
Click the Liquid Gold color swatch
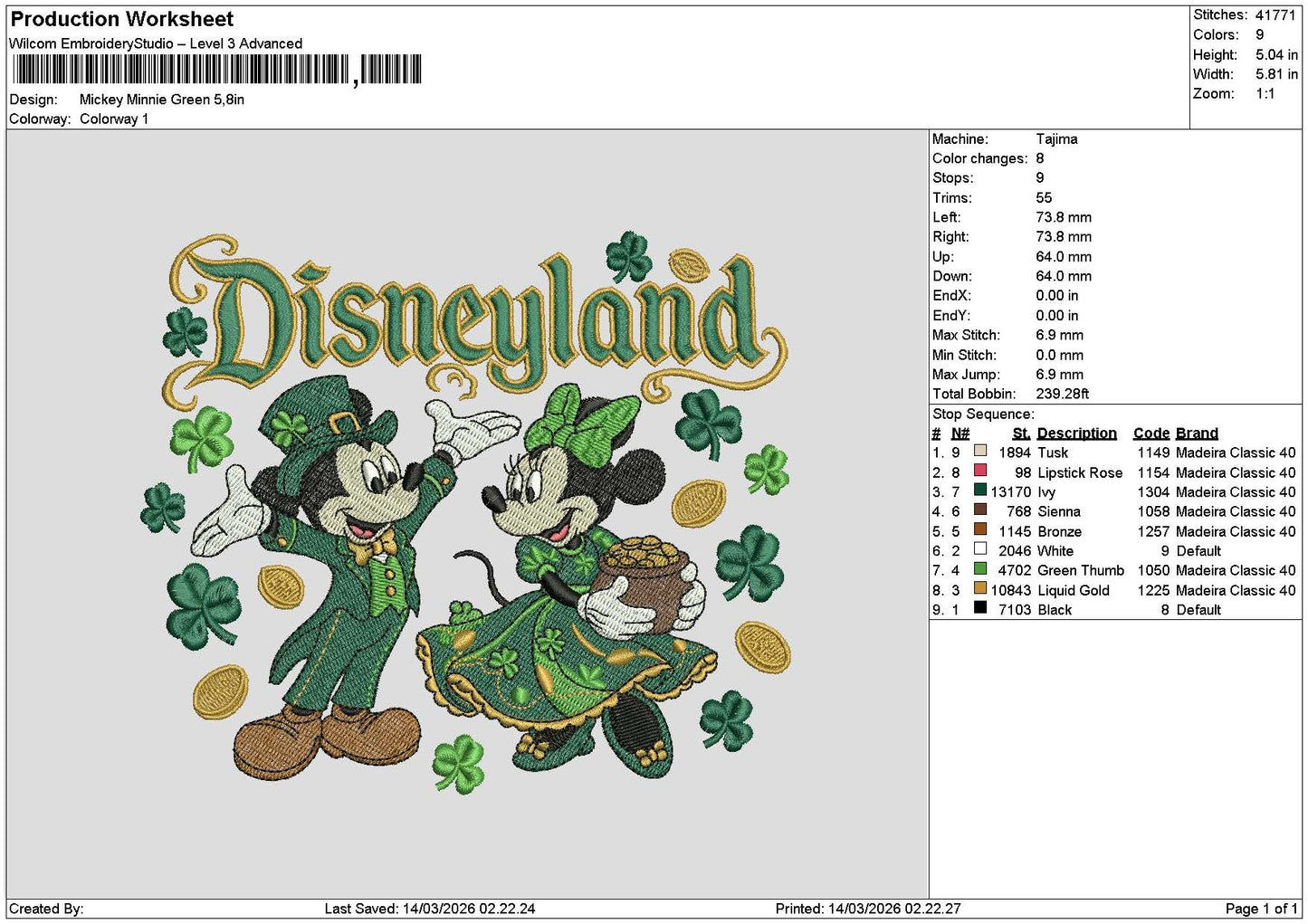coord(980,588)
